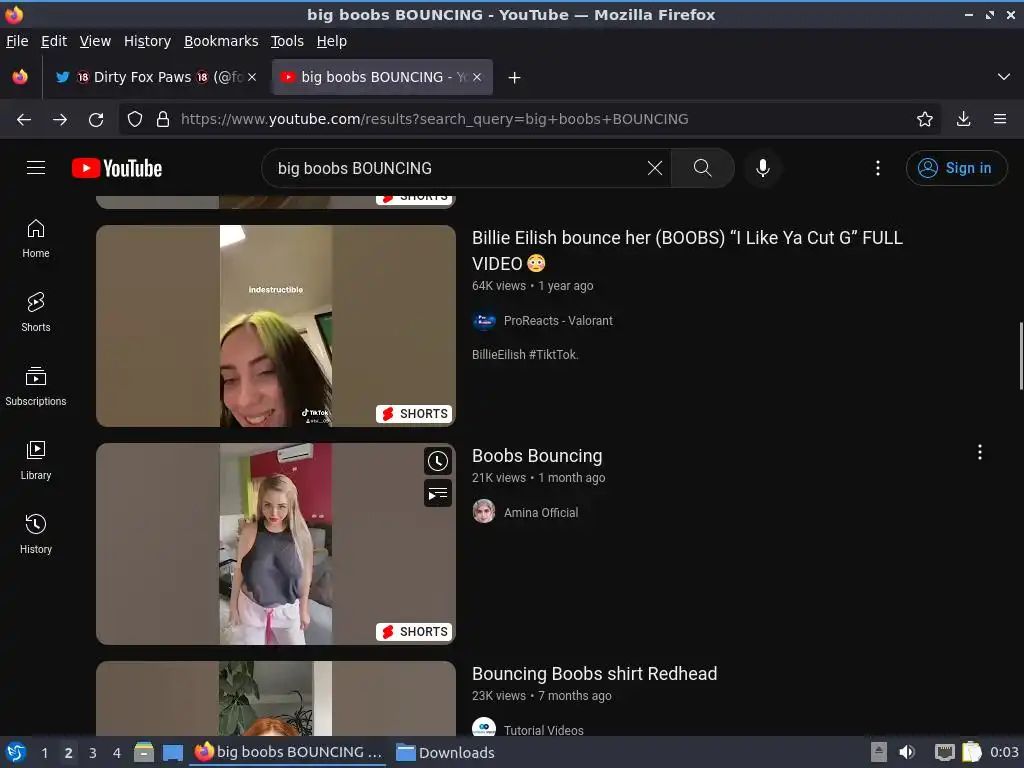Image resolution: width=1024 pixels, height=768 pixels.
Task: Click the Sign in button
Action: 956,168
